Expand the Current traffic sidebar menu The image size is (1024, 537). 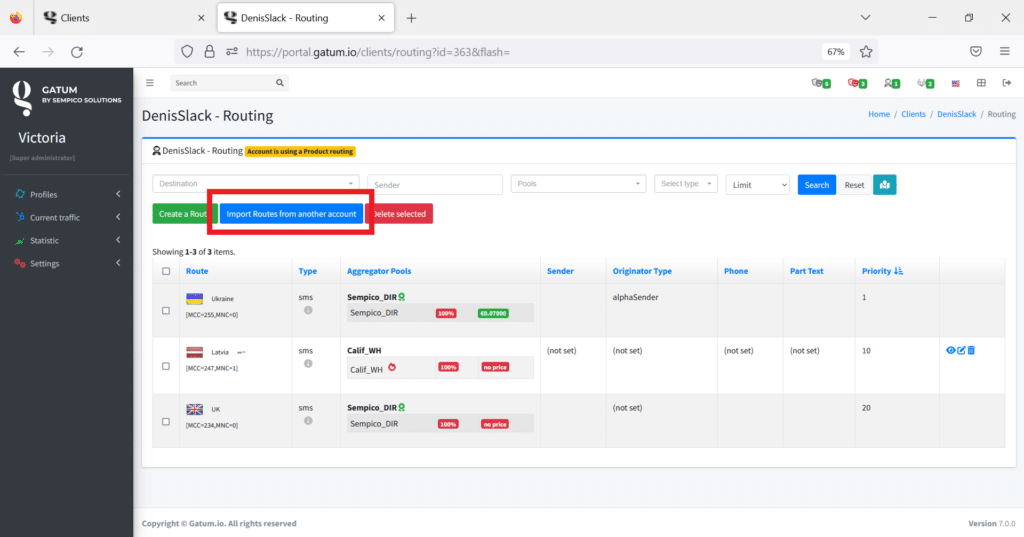click(67, 217)
